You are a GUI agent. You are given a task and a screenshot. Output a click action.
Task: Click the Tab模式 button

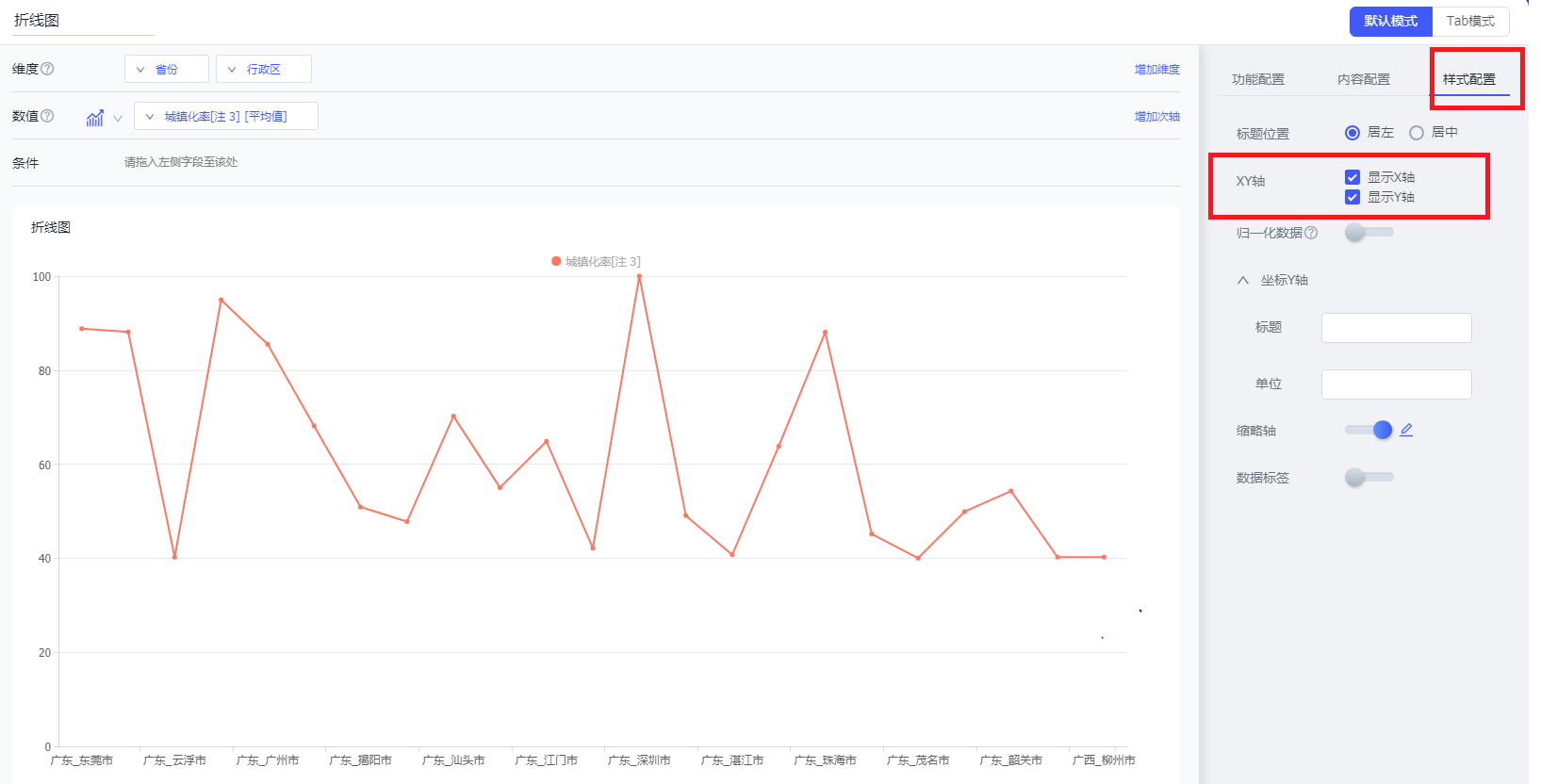coord(1469,21)
